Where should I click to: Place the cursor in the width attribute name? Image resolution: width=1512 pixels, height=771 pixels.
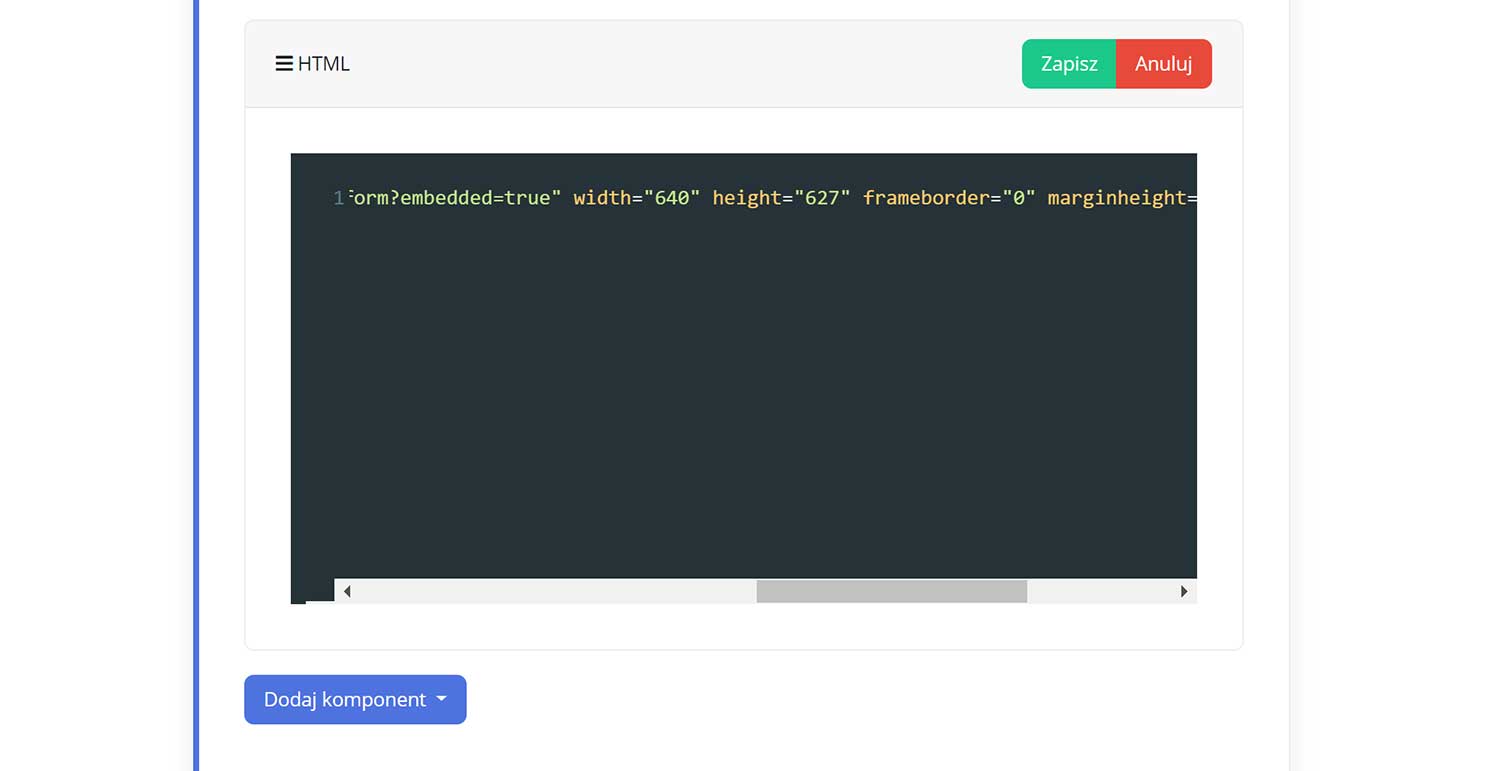click(x=602, y=198)
